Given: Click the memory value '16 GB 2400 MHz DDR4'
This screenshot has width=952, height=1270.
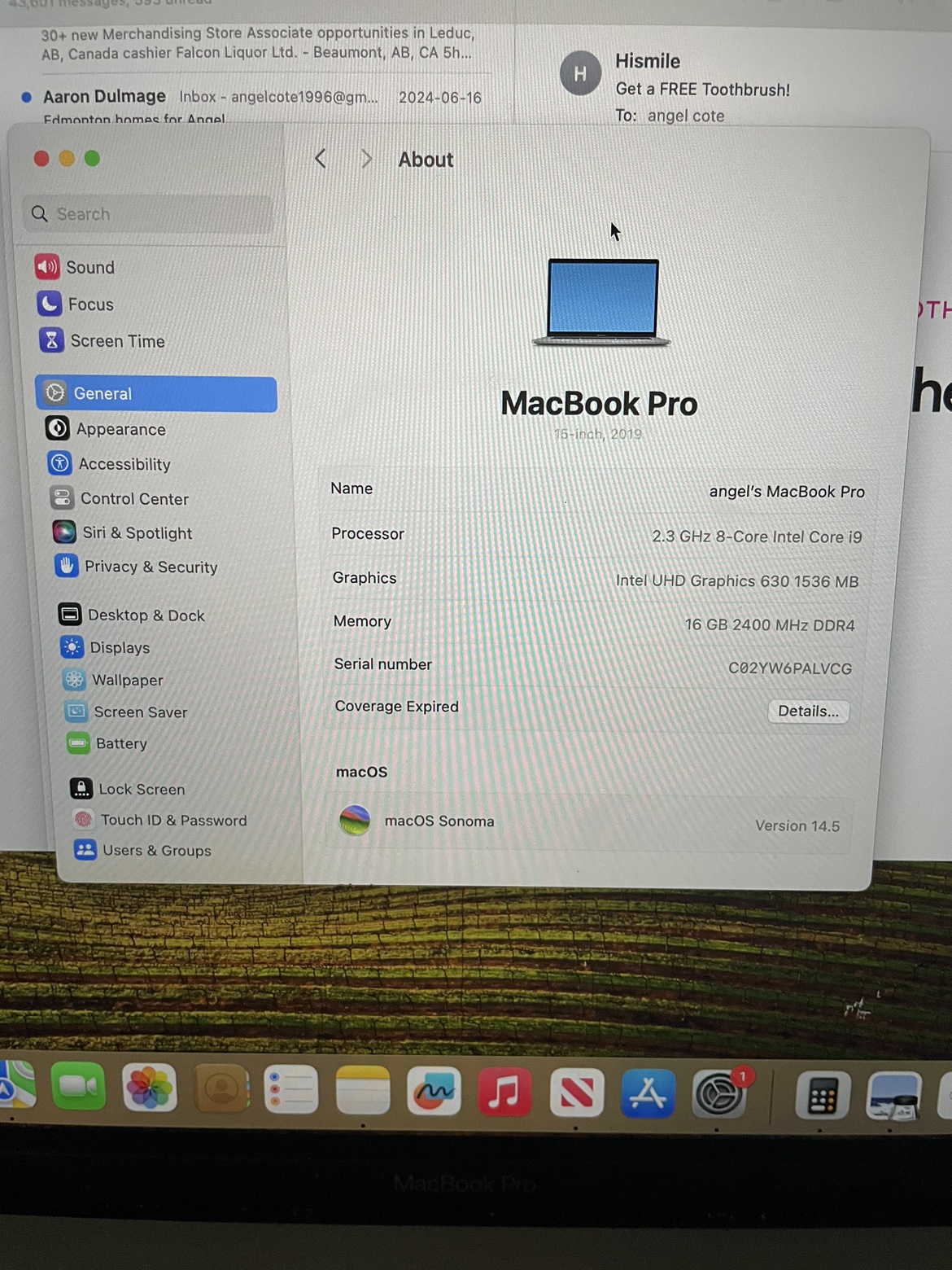Looking at the screenshot, I should point(770,625).
